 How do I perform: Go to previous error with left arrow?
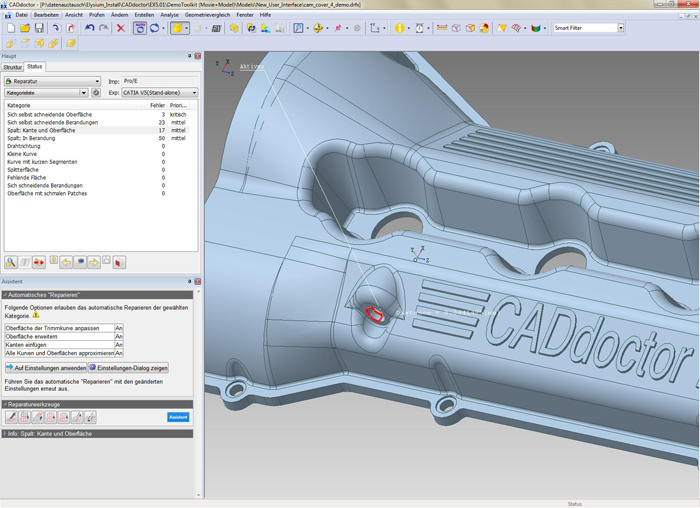coord(65,262)
